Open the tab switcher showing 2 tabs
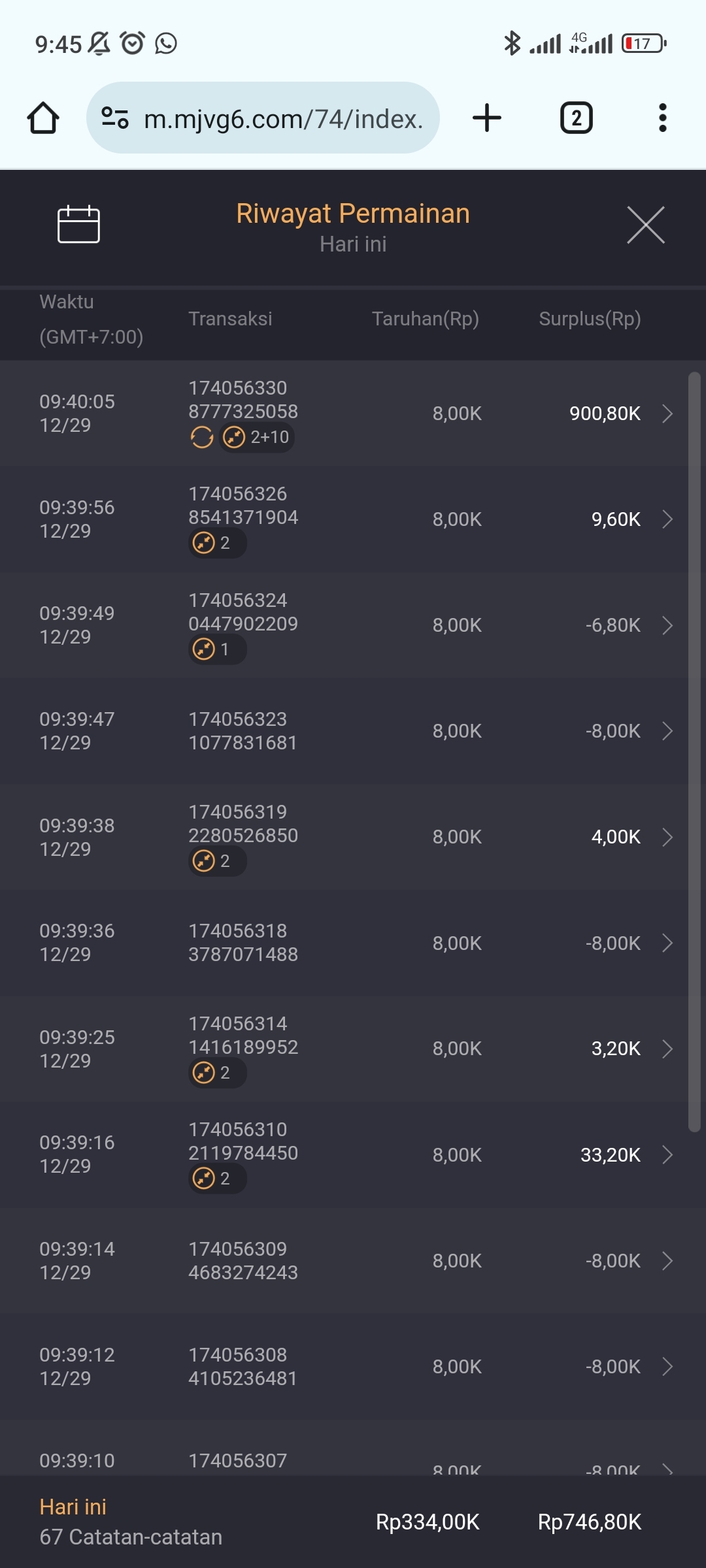Image resolution: width=706 pixels, height=1568 pixels. (576, 118)
